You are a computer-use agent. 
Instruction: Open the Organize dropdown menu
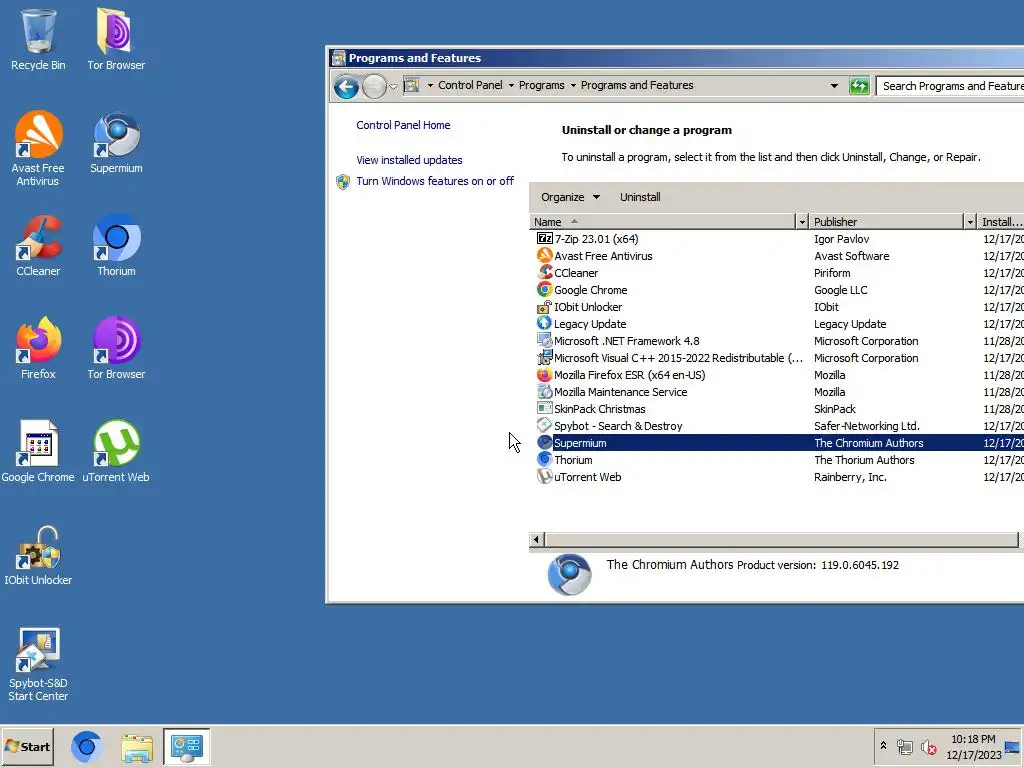(x=570, y=197)
